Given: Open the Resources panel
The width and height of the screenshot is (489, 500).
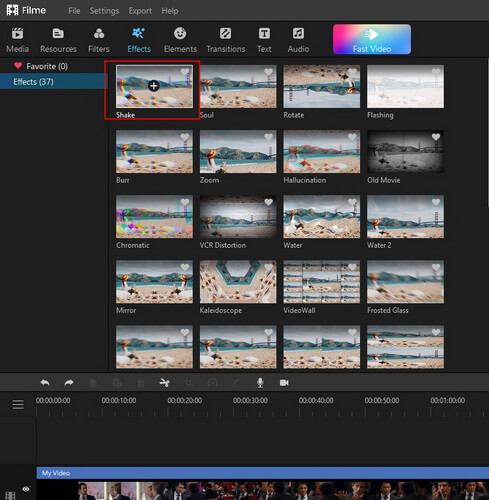Looking at the screenshot, I should pos(58,40).
